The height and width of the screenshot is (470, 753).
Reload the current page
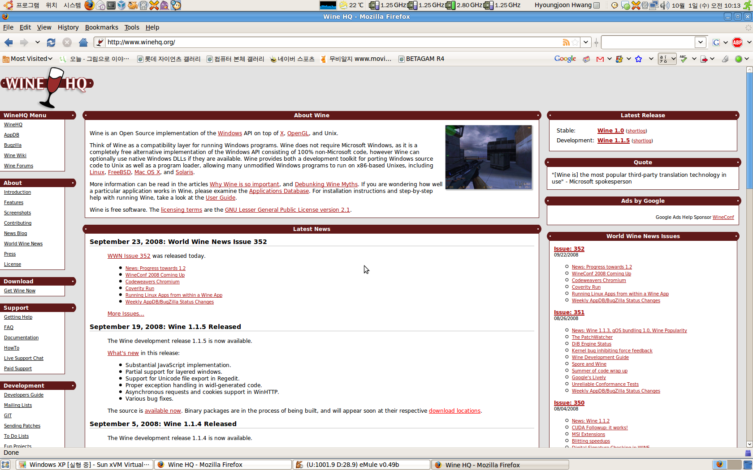[51, 42]
